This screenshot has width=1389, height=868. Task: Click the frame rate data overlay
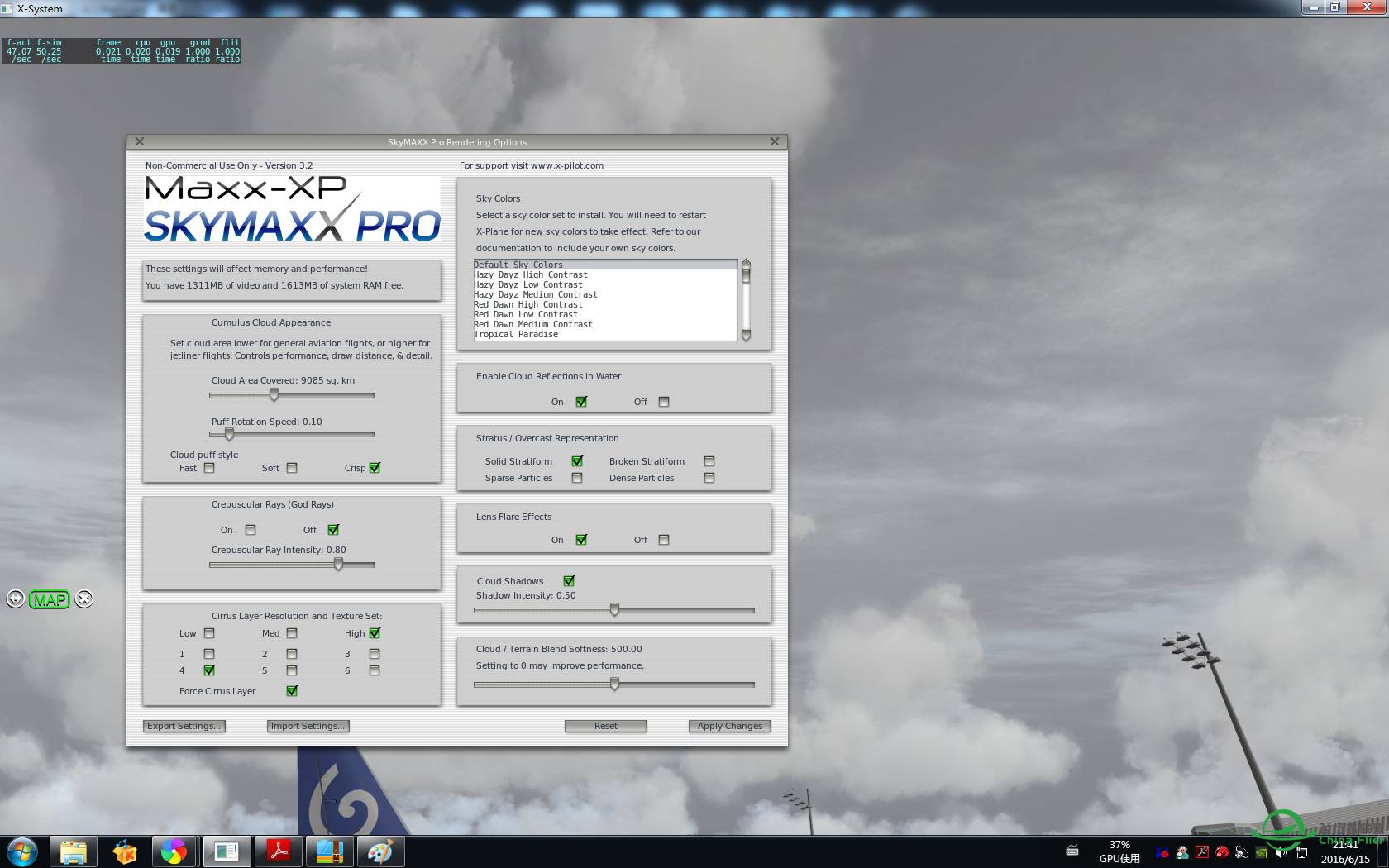[122, 50]
